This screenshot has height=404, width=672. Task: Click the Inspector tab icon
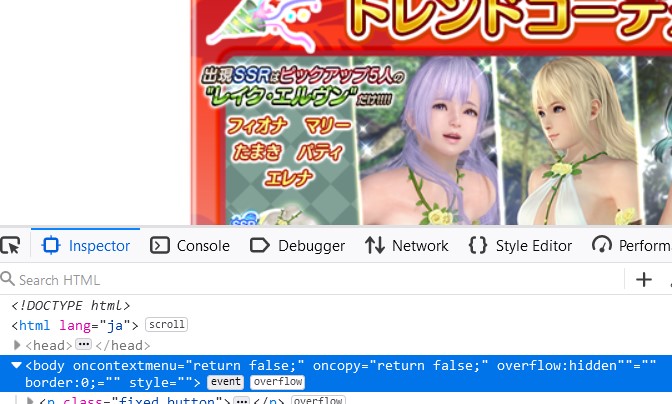(x=51, y=245)
